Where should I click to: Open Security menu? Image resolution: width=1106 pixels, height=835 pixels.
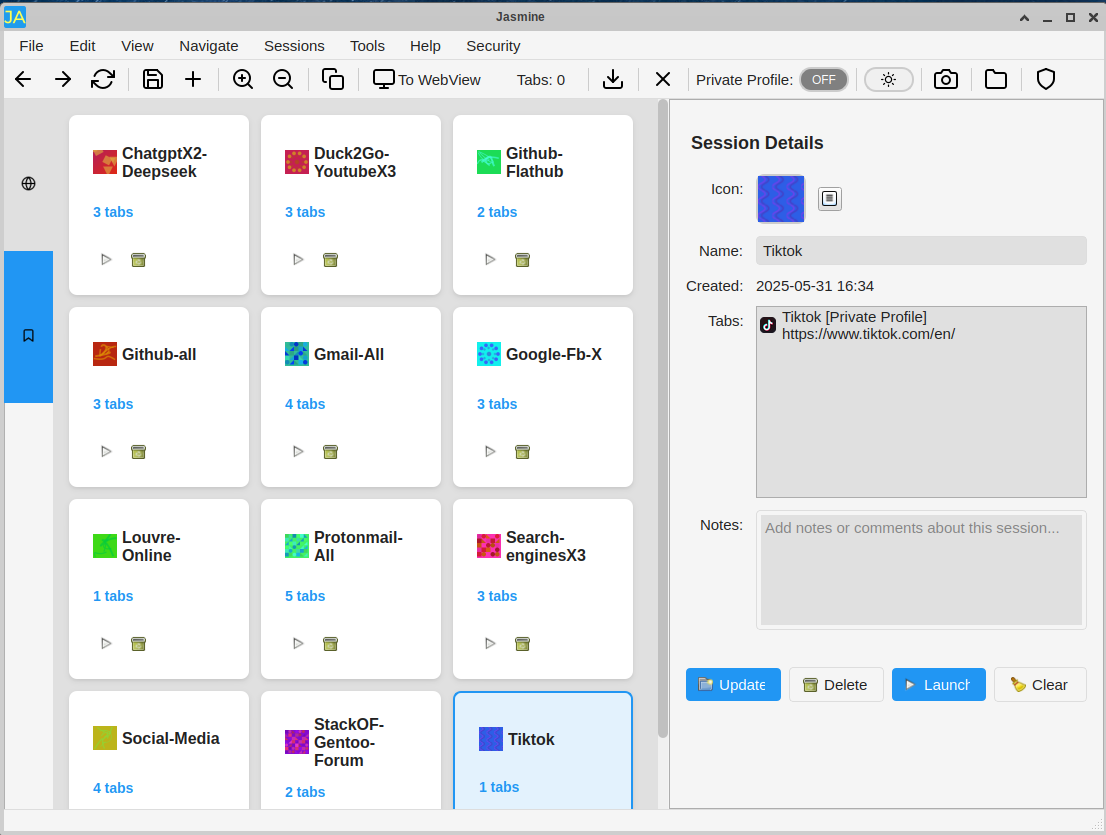[x=493, y=46]
